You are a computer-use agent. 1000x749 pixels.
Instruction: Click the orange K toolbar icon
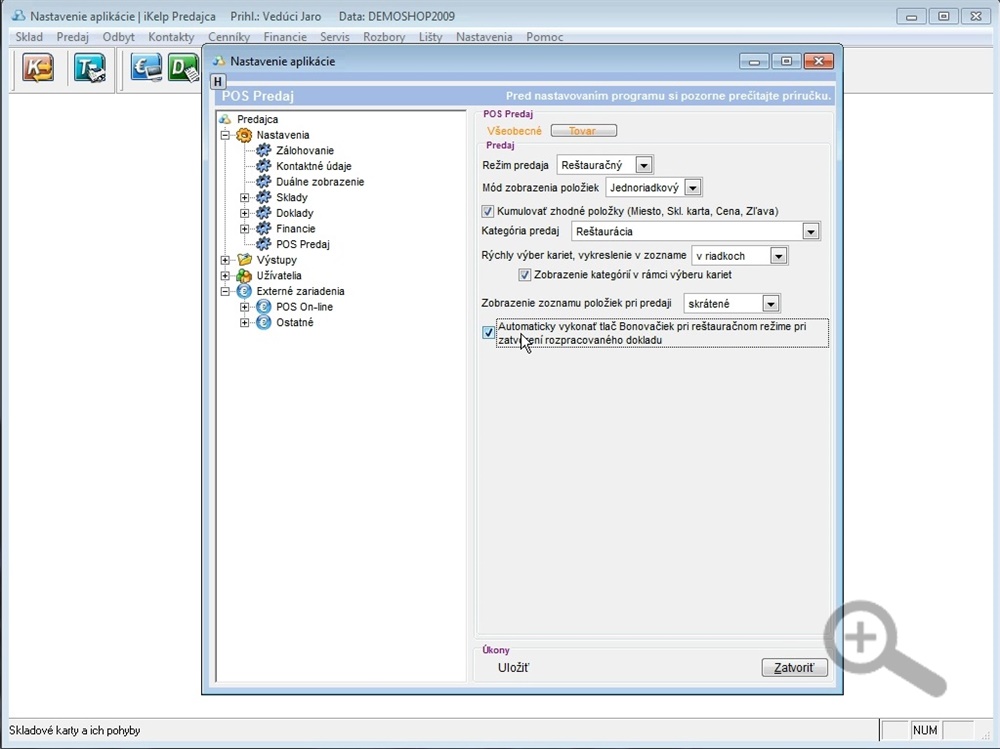point(38,70)
